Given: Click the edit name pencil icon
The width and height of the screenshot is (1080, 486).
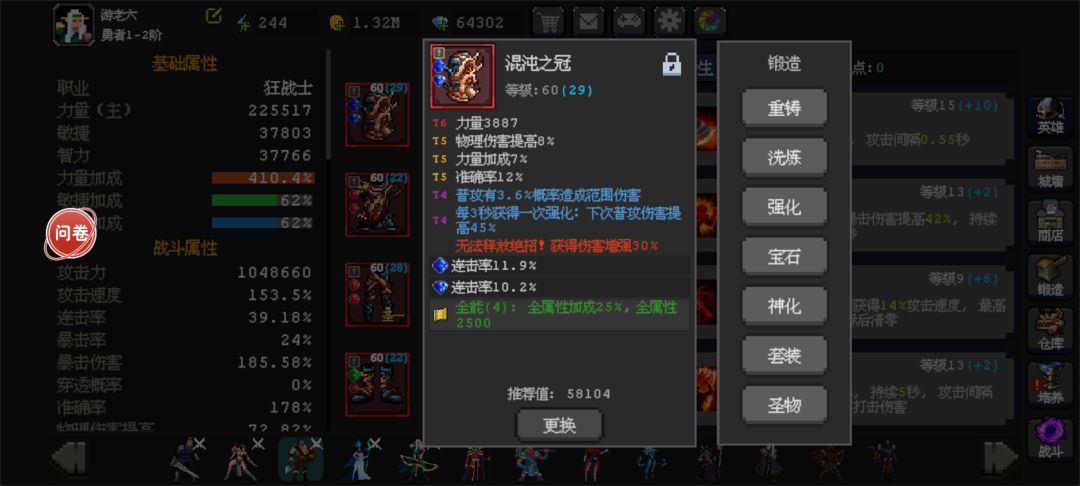Looking at the screenshot, I should point(214,15).
